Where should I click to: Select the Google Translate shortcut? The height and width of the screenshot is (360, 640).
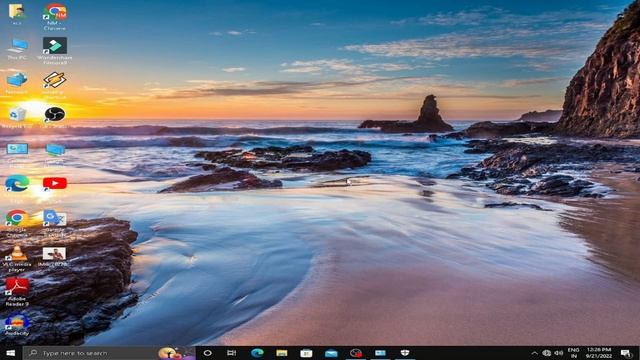click(x=55, y=222)
